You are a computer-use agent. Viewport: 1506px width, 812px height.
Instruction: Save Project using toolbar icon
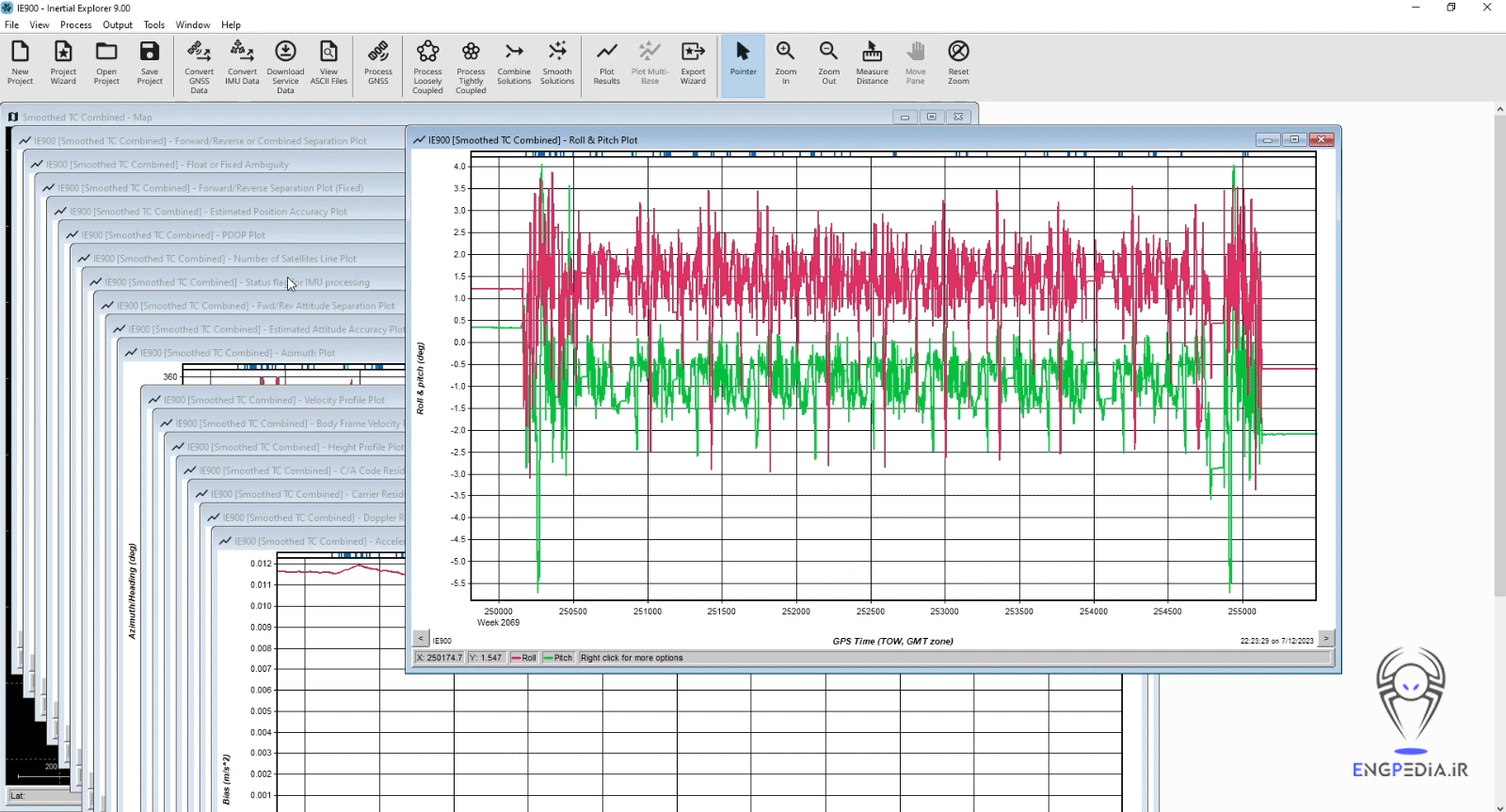(150, 64)
